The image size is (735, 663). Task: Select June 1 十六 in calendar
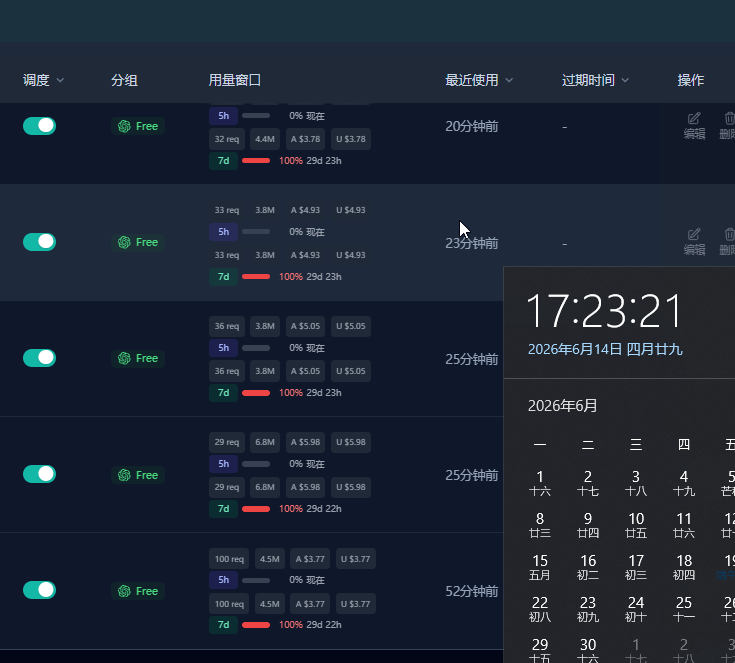pyautogui.click(x=540, y=483)
